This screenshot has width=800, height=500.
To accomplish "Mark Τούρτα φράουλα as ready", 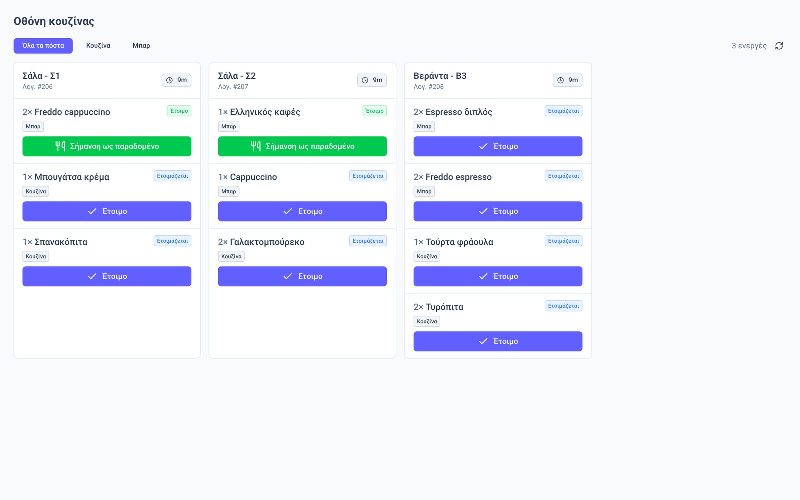I will pyautogui.click(x=498, y=276).
